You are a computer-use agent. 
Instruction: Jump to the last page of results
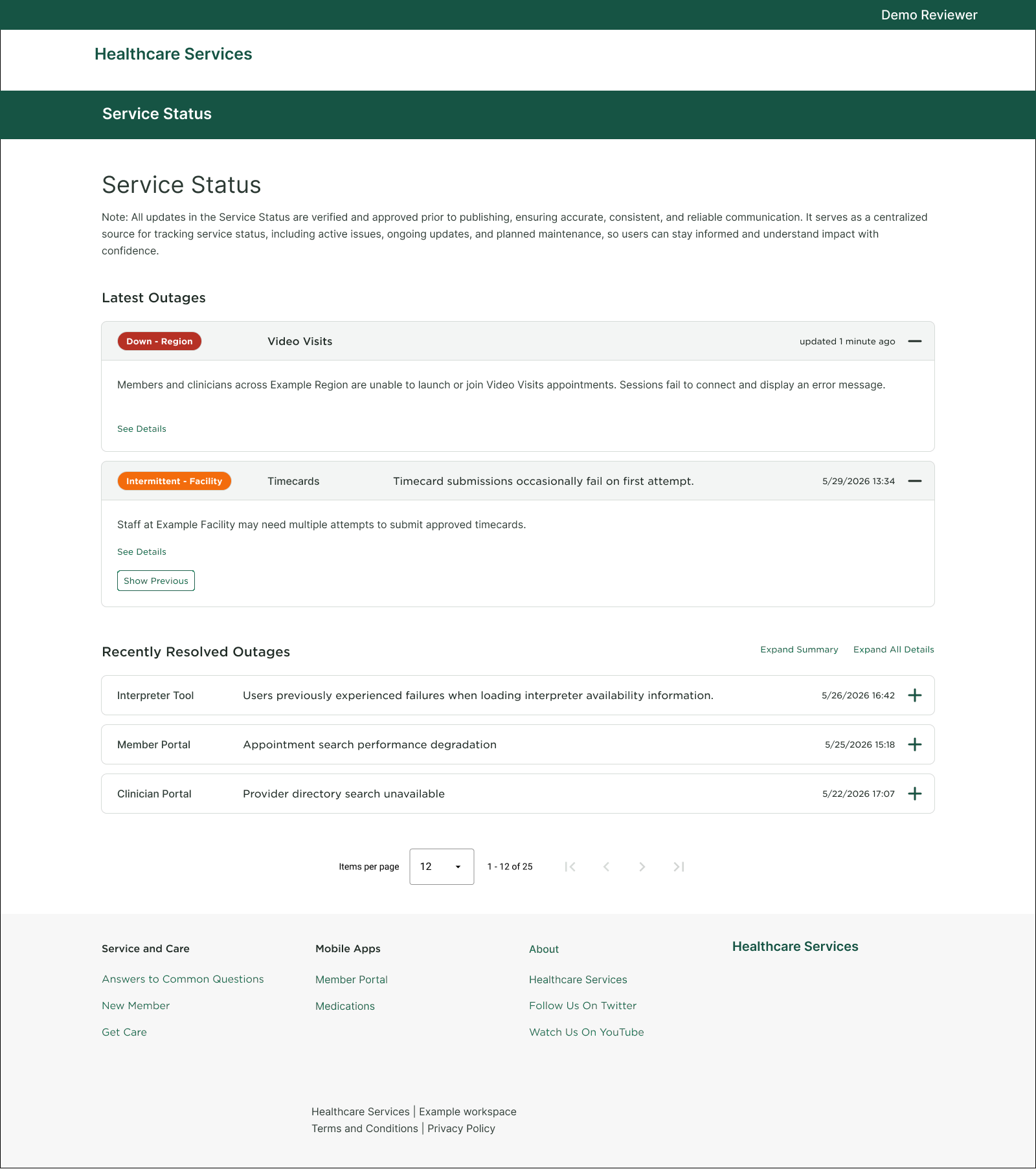pos(679,867)
